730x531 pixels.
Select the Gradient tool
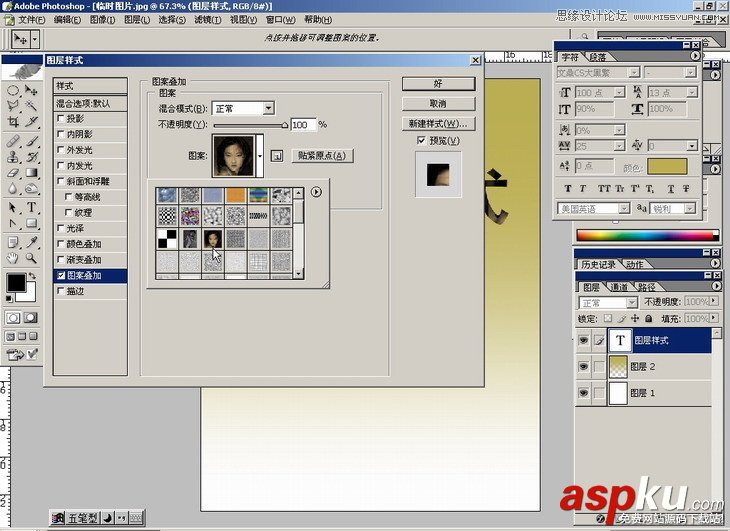(31, 173)
